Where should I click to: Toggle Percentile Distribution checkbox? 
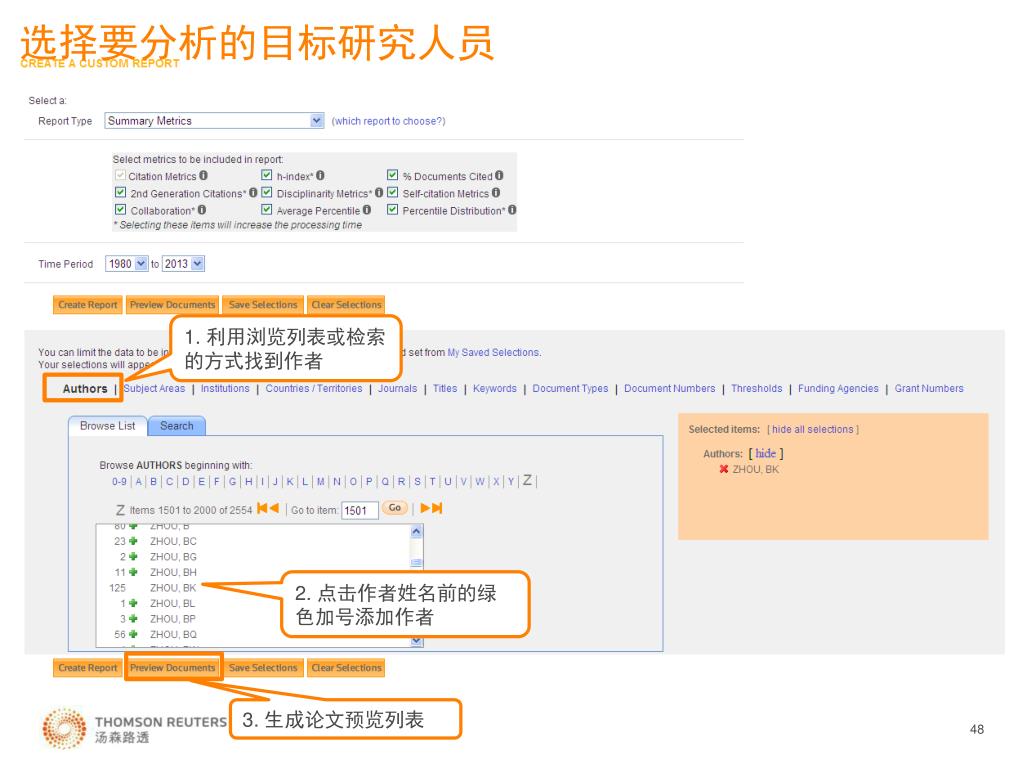point(392,209)
